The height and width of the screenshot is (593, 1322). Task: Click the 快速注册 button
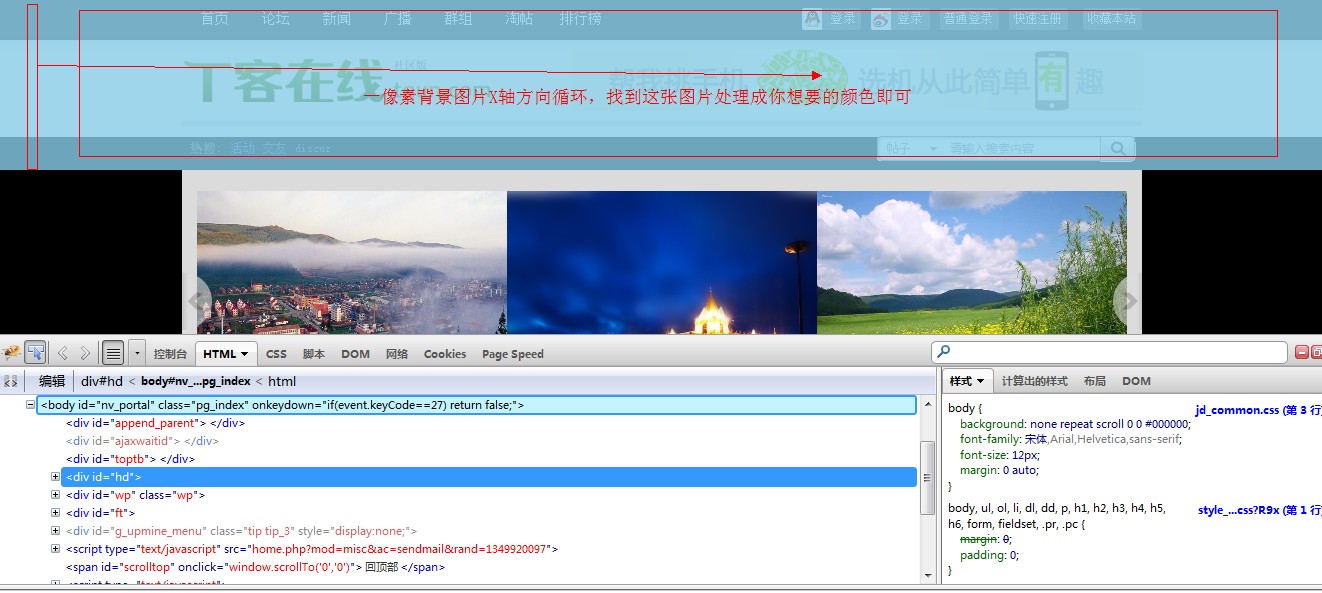click(1039, 19)
